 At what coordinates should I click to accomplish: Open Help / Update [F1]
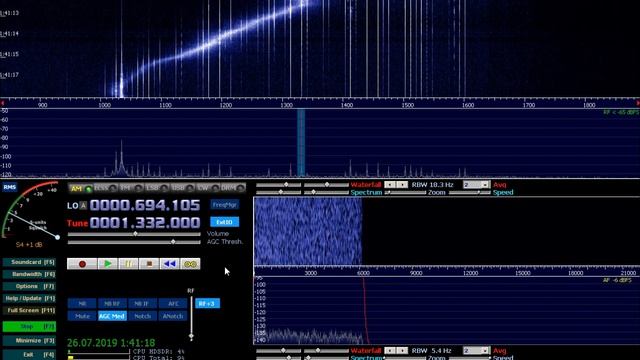[x=29, y=298]
